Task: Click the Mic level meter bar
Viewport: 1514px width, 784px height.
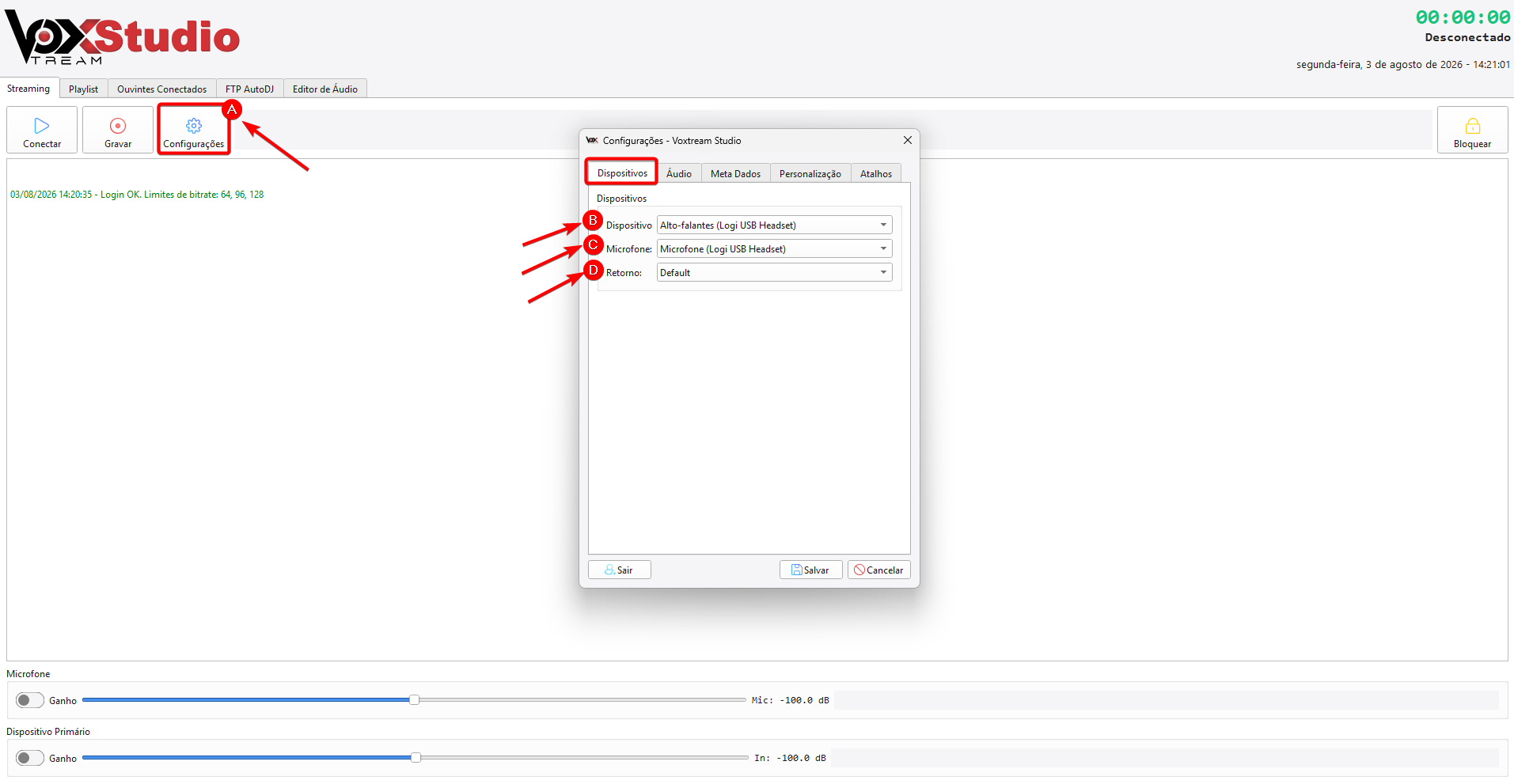Action: coord(1167,700)
